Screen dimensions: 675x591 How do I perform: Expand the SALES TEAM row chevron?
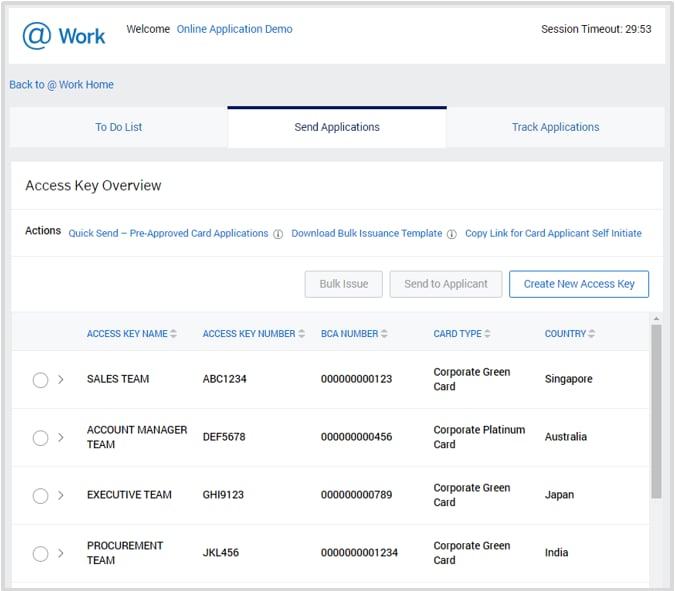pos(61,380)
